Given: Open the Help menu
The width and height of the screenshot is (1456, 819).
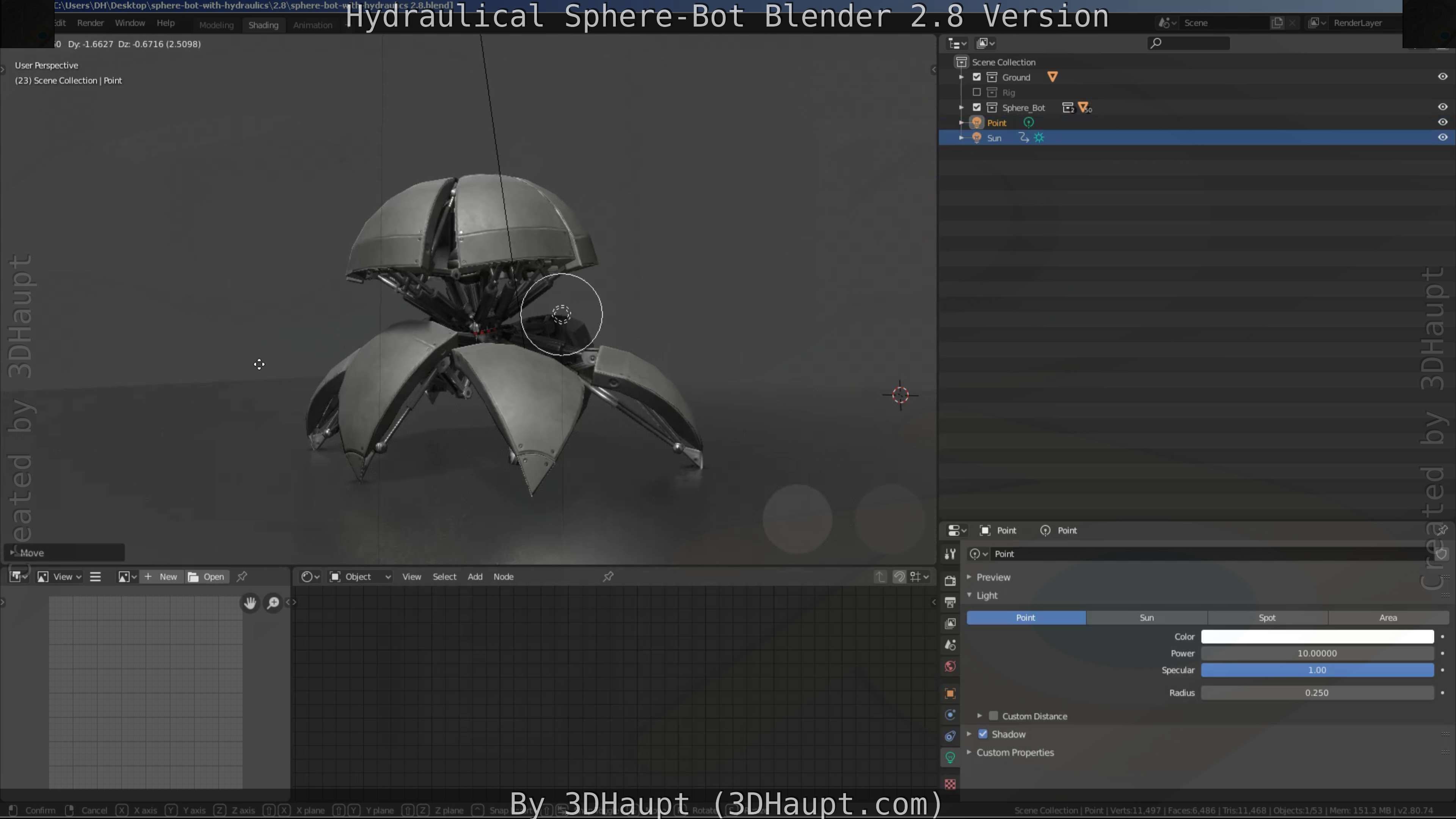Looking at the screenshot, I should coord(166,23).
